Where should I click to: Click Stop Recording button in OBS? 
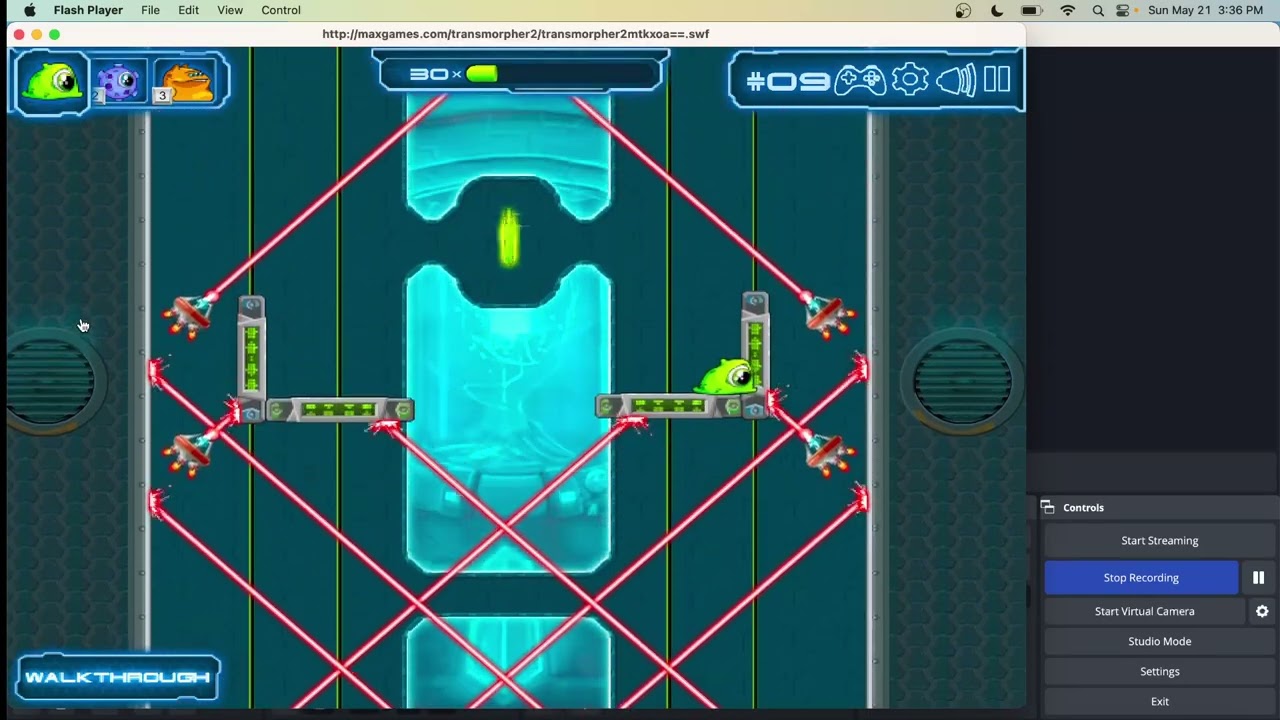click(1141, 578)
